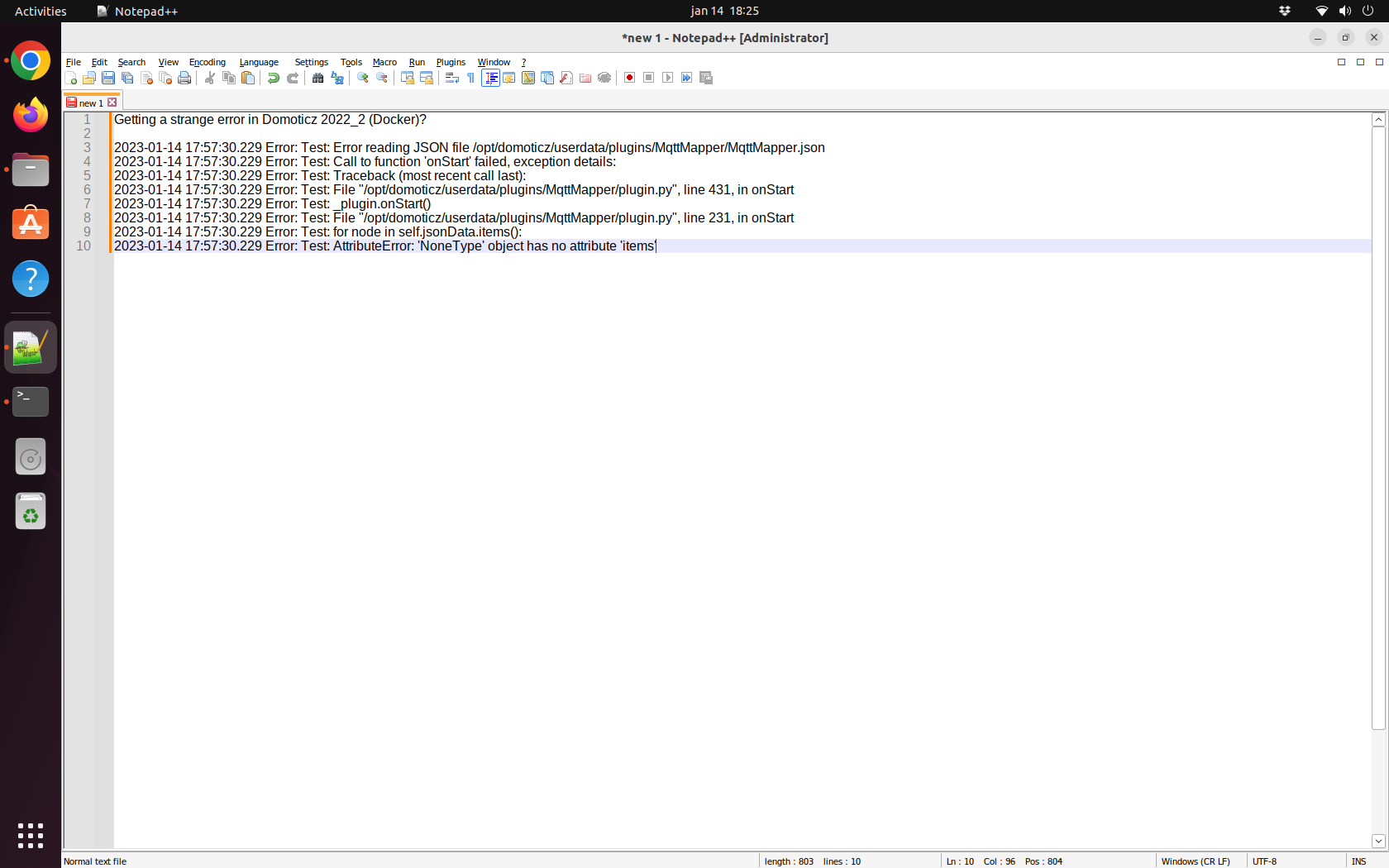The width and height of the screenshot is (1389, 868).
Task: Click the Save All toolbar icon
Action: [x=127, y=78]
